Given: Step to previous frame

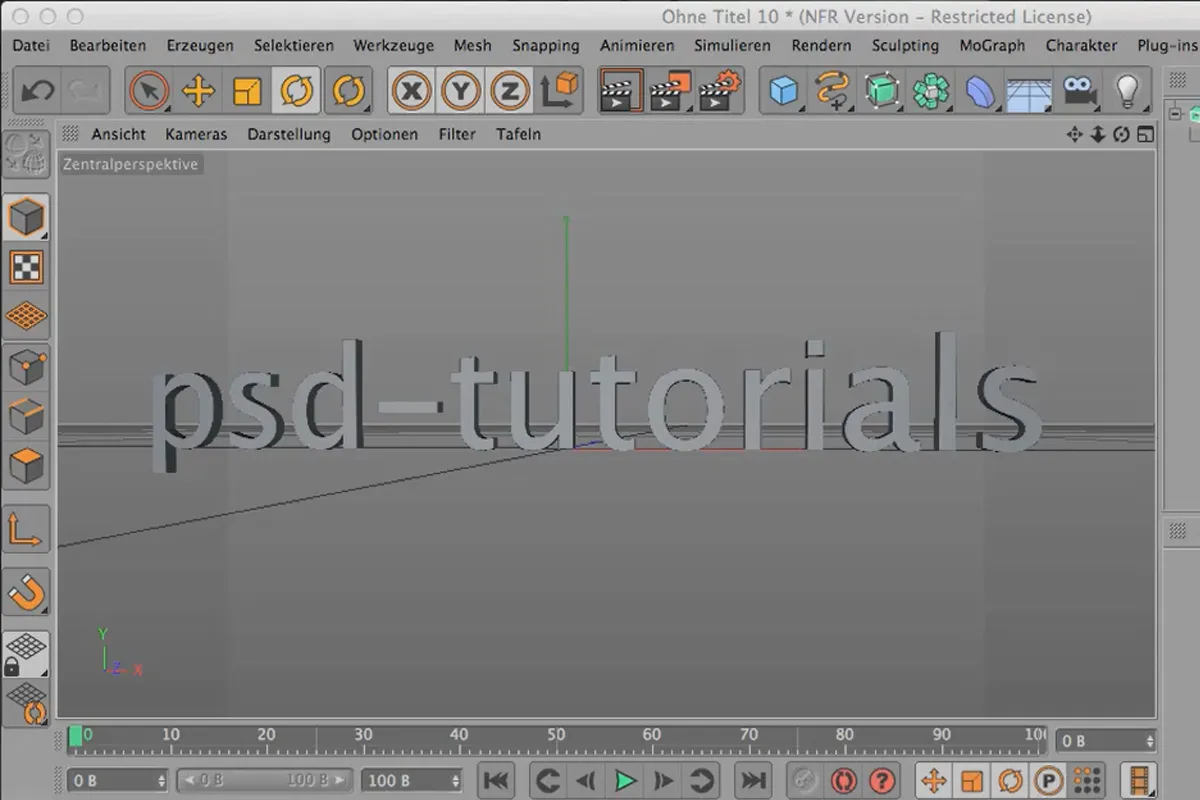Looking at the screenshot, I should pyautogui.click(x=586, y=780).
